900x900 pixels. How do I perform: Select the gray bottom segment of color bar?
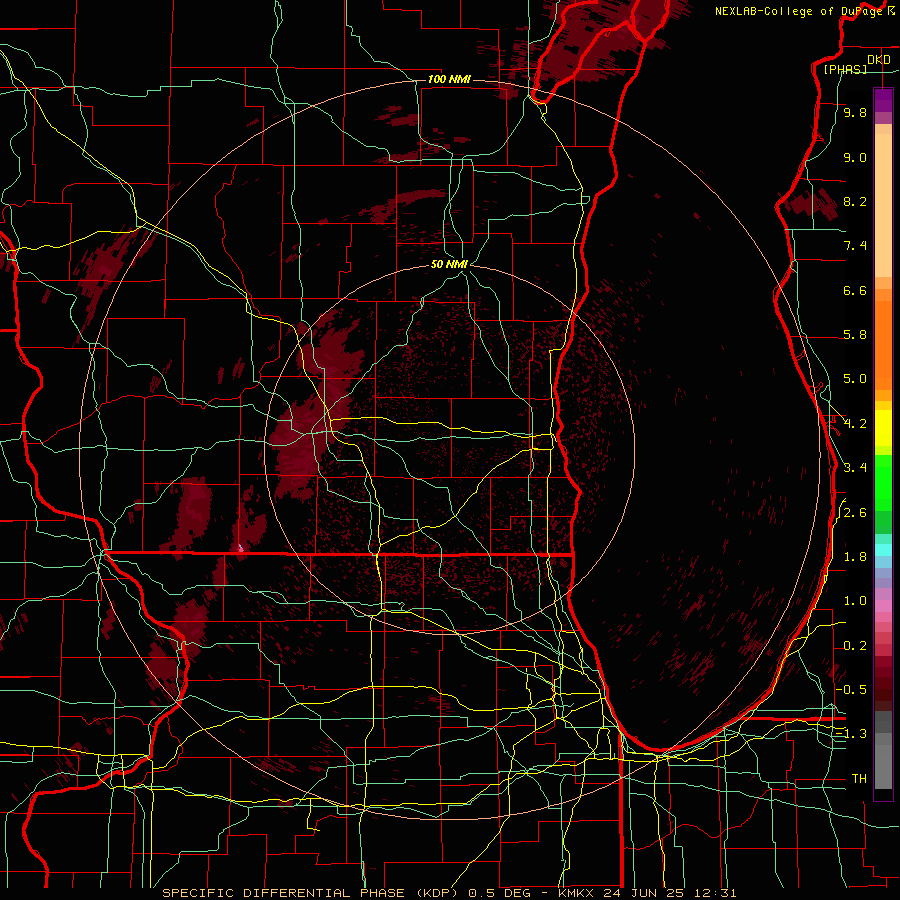[x=883, y=749]
